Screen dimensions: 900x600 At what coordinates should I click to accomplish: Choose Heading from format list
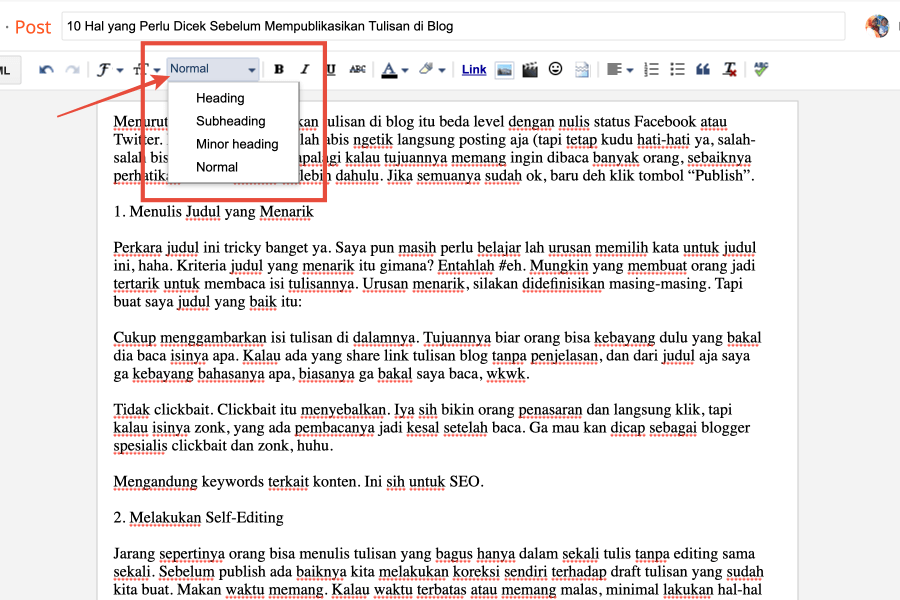(220, 98)
